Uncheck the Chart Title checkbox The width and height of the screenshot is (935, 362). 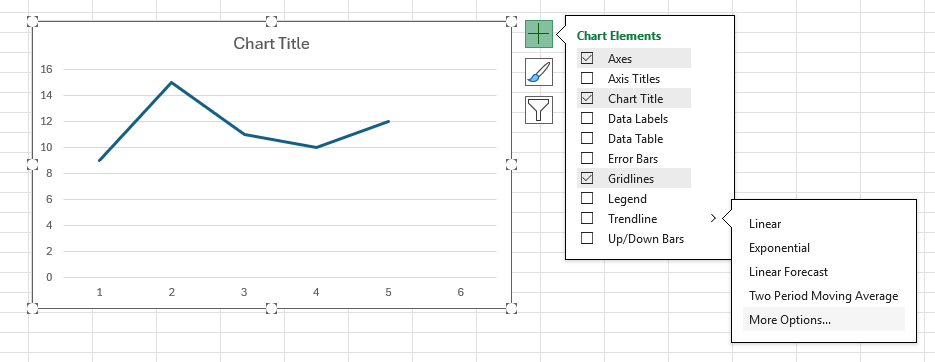pyautogui.click(x=587, y=98)
